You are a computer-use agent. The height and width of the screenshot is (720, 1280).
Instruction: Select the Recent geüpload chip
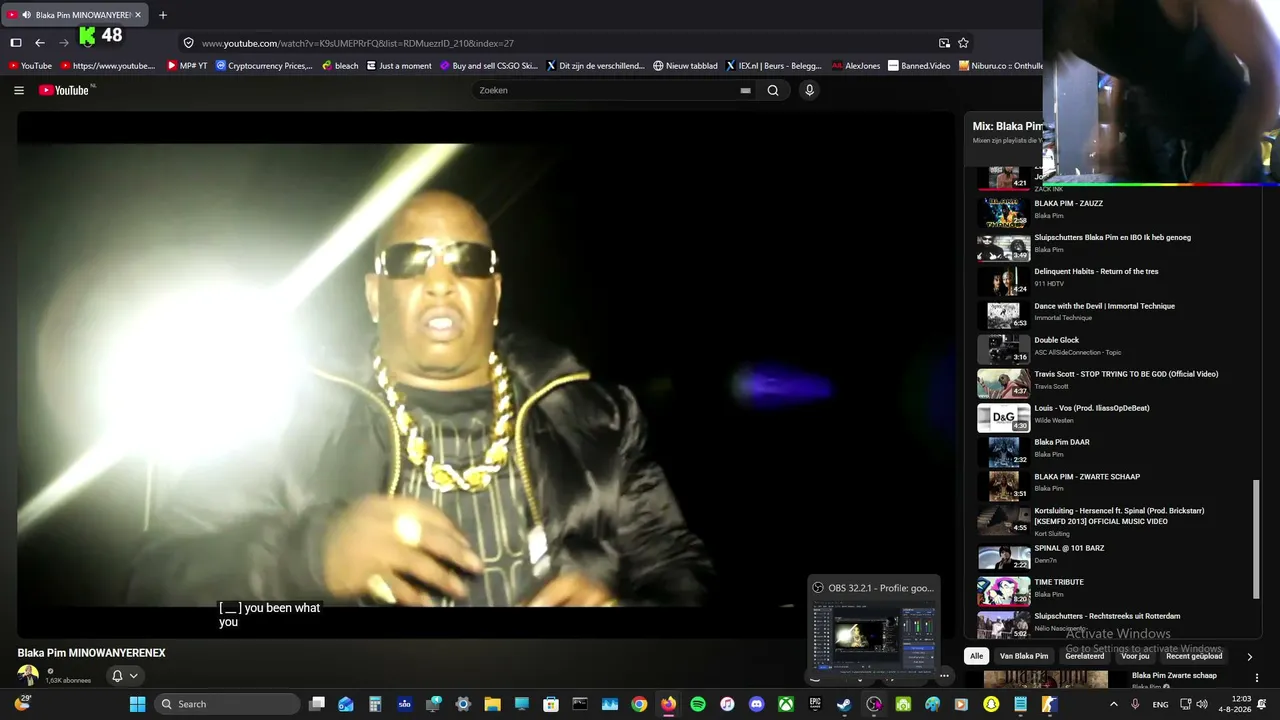(1194, 656)
